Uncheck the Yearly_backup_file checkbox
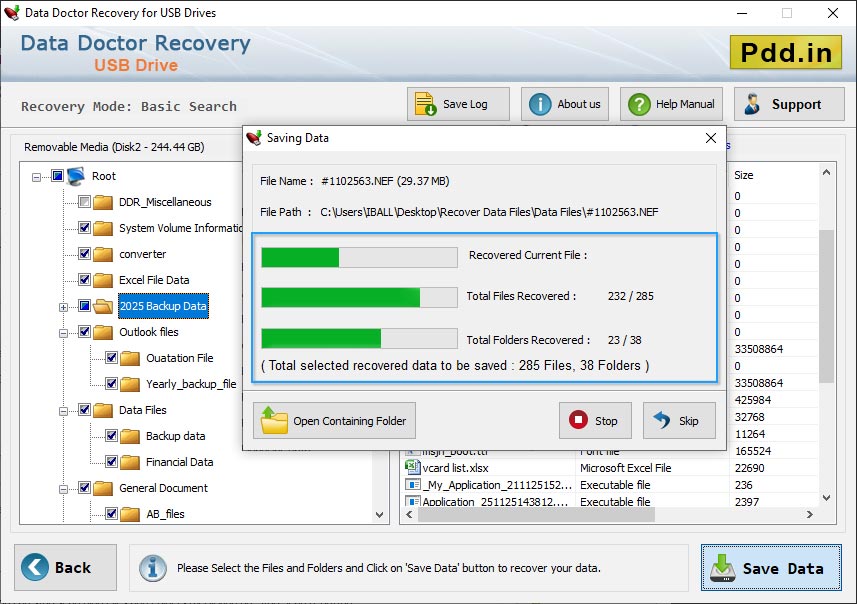Image resolution: width=857 pixels, height=604 pixels. [x=111, y=383]
